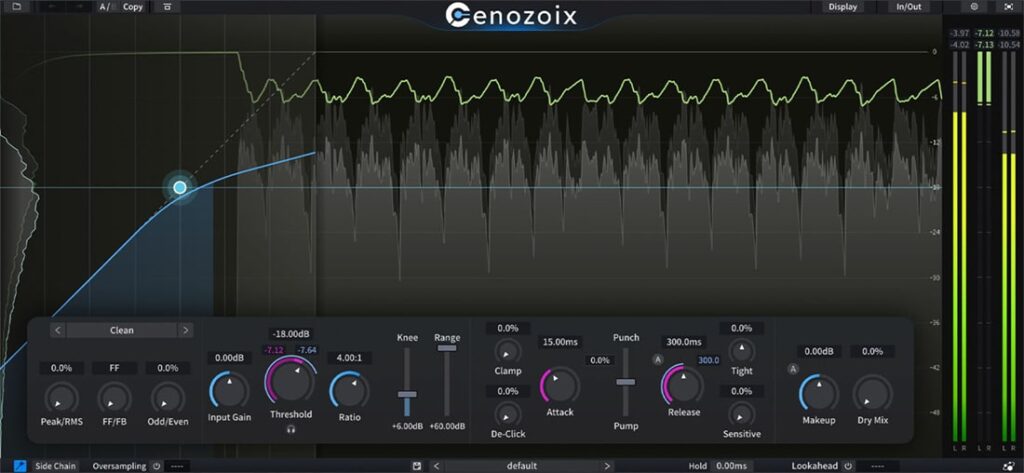This screenshot has width=1024, height=473.
Task: Adjust the FF/FB knob
Action: coord(114,398)
